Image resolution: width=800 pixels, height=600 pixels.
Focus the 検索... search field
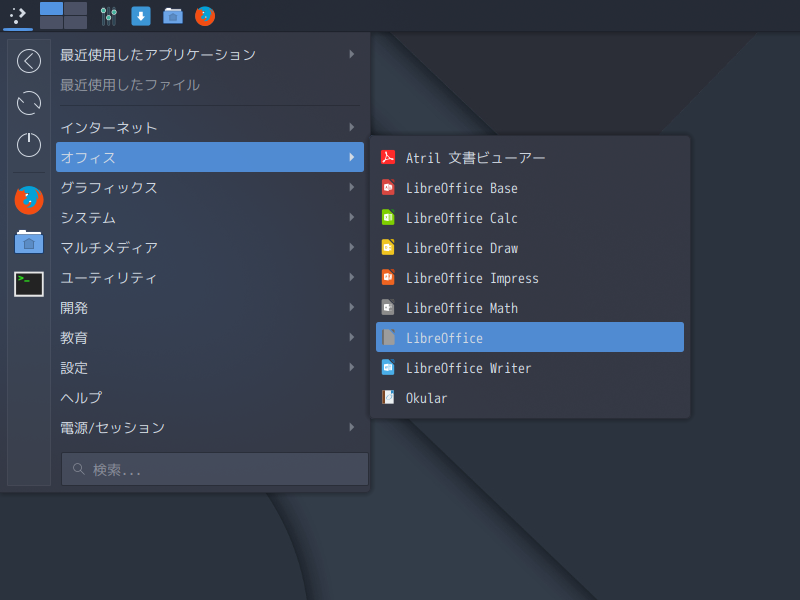(x=215, y=469)
